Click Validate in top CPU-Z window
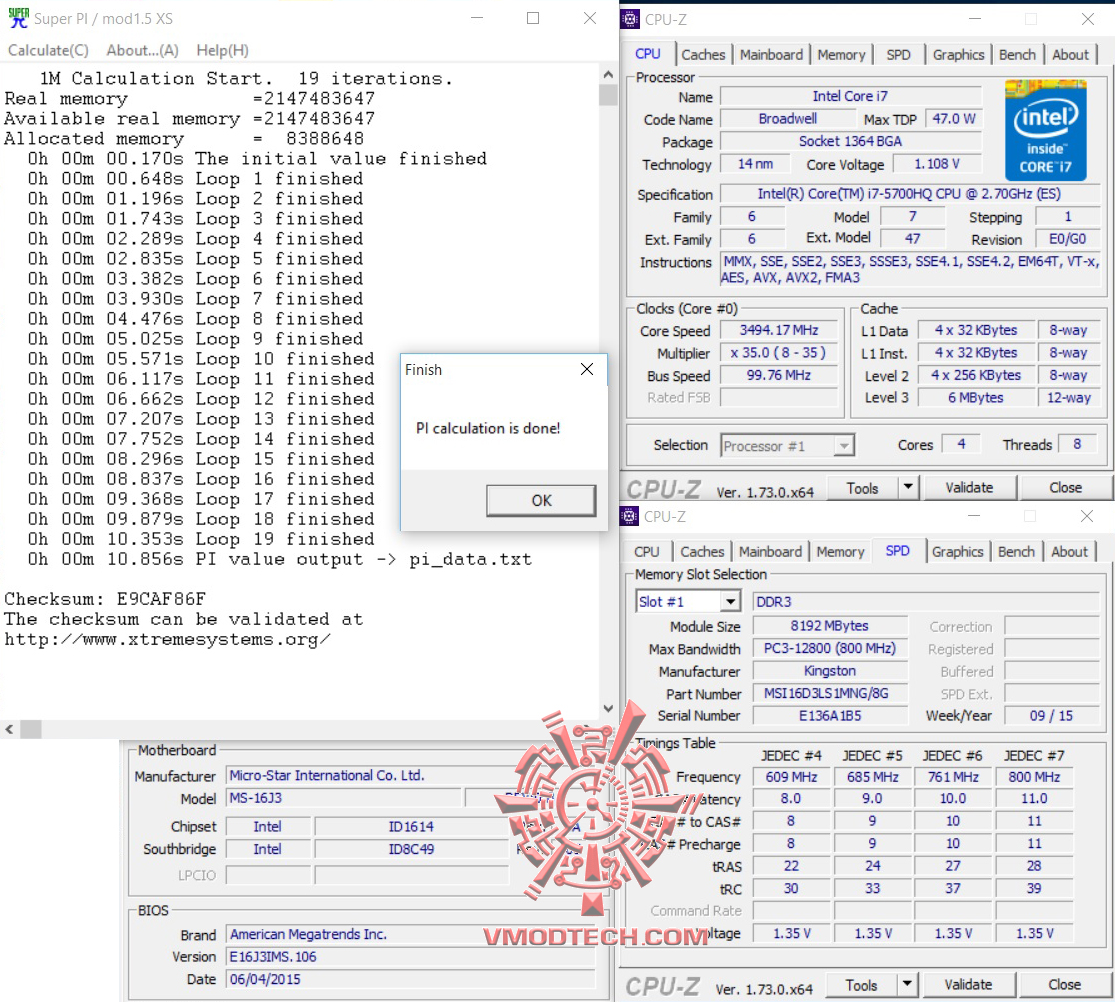1115x1002 pixels. pyautogui.click(x=969, y=489)
